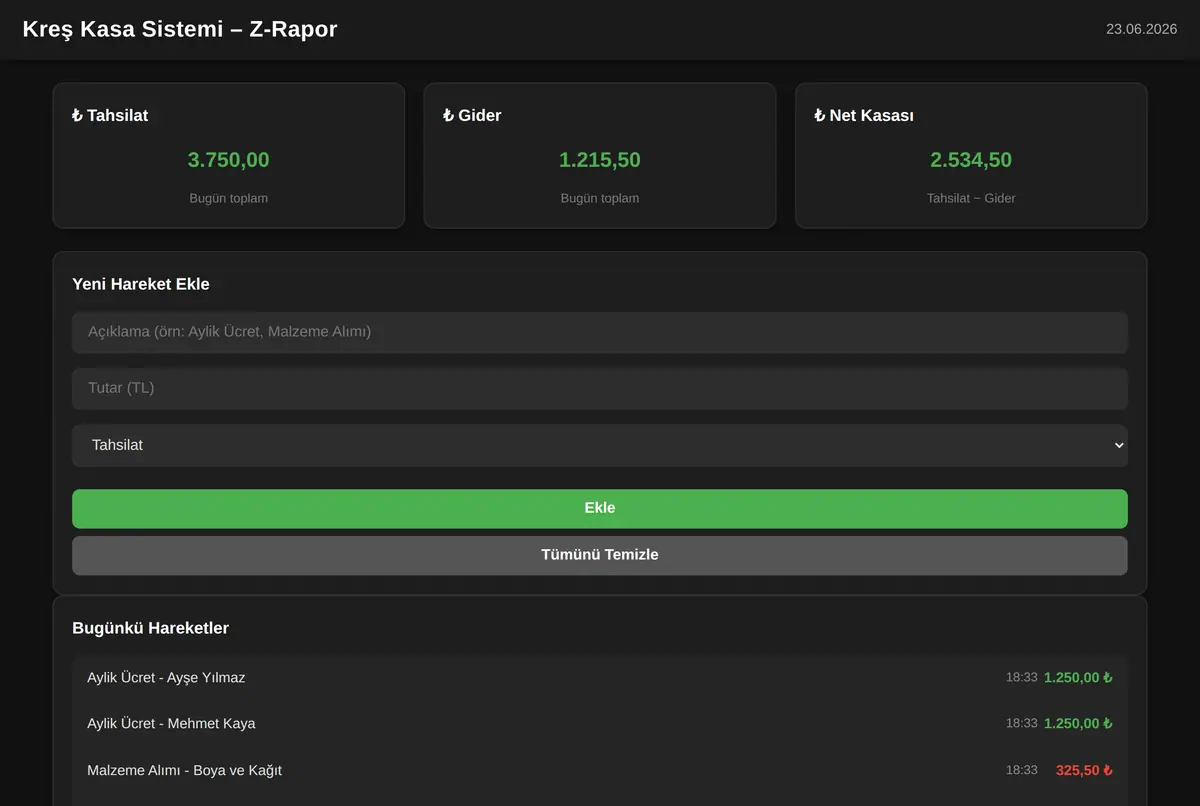The image size is (1200, 806).
Task: Click the Yeni Hareket Ekle heading
Action: pos(141,284)
